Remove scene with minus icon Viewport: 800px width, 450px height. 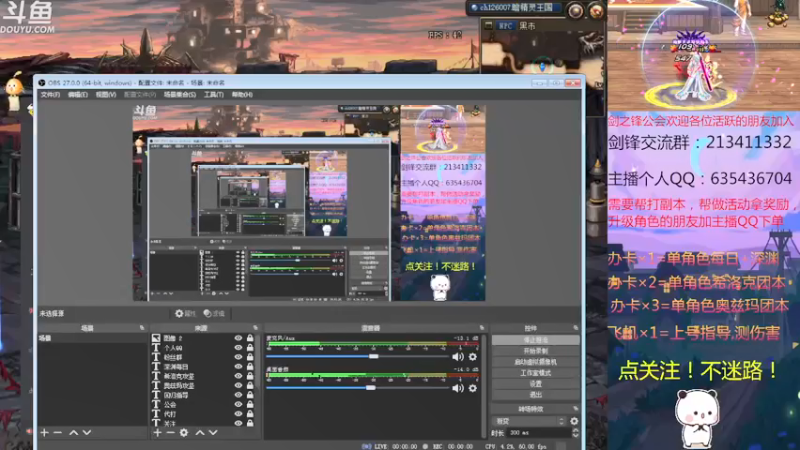point(58,433)
